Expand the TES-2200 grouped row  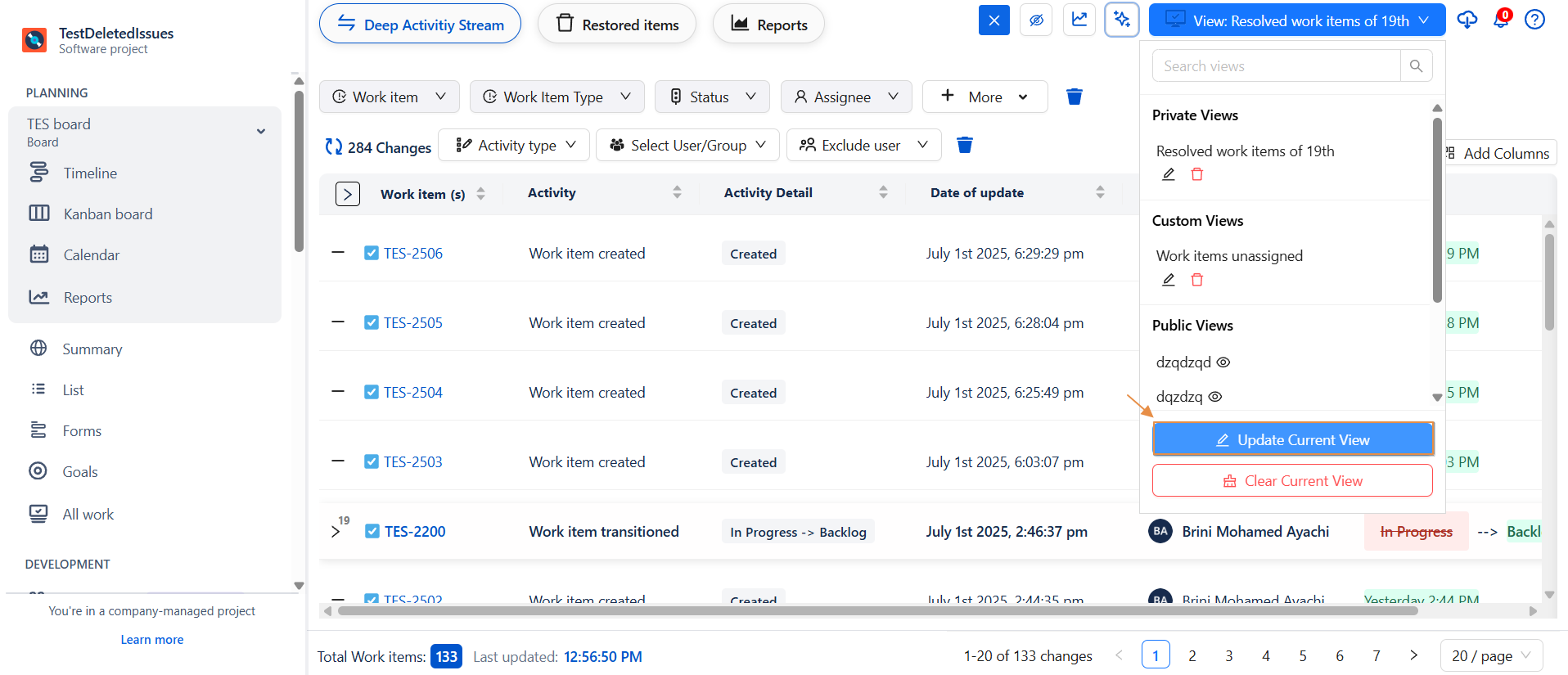(x=336, y=532)
